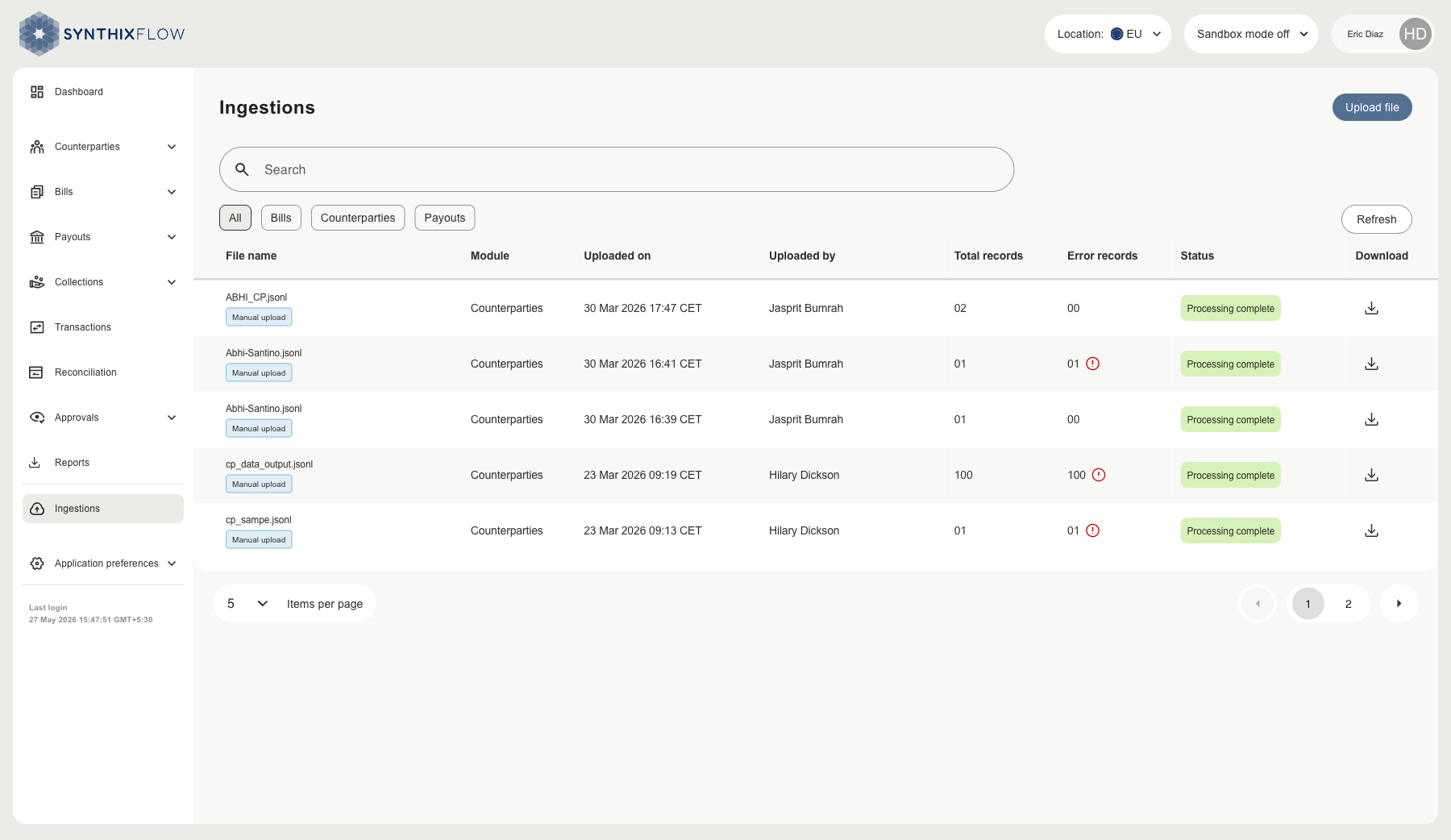Open the Dashboard icon in sidebar
Screen dimensions: 1451x840
[37, 92]
